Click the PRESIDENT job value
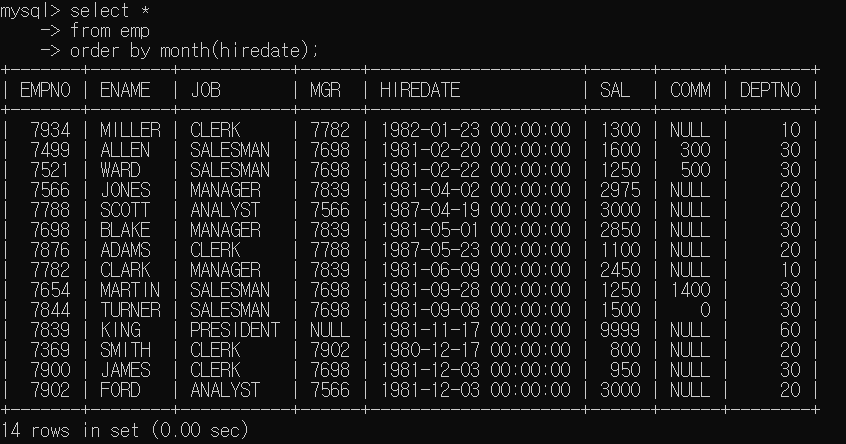Screen dimensions: 846x444 (x=235, y=330)
